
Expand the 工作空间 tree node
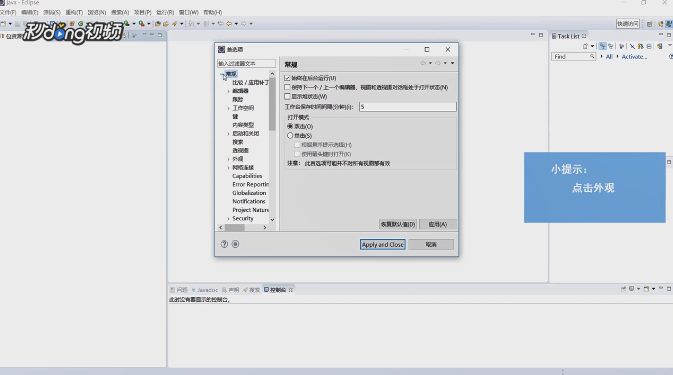click(228, 108)
